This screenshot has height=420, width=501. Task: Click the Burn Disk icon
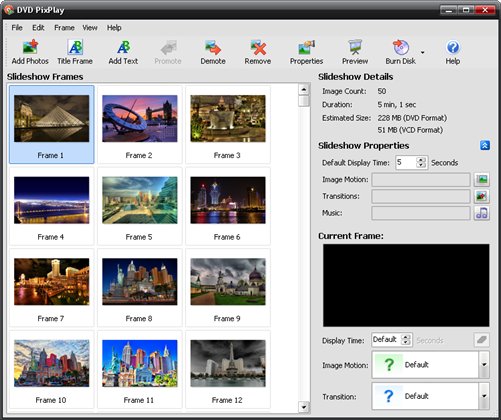coord(400,52)
